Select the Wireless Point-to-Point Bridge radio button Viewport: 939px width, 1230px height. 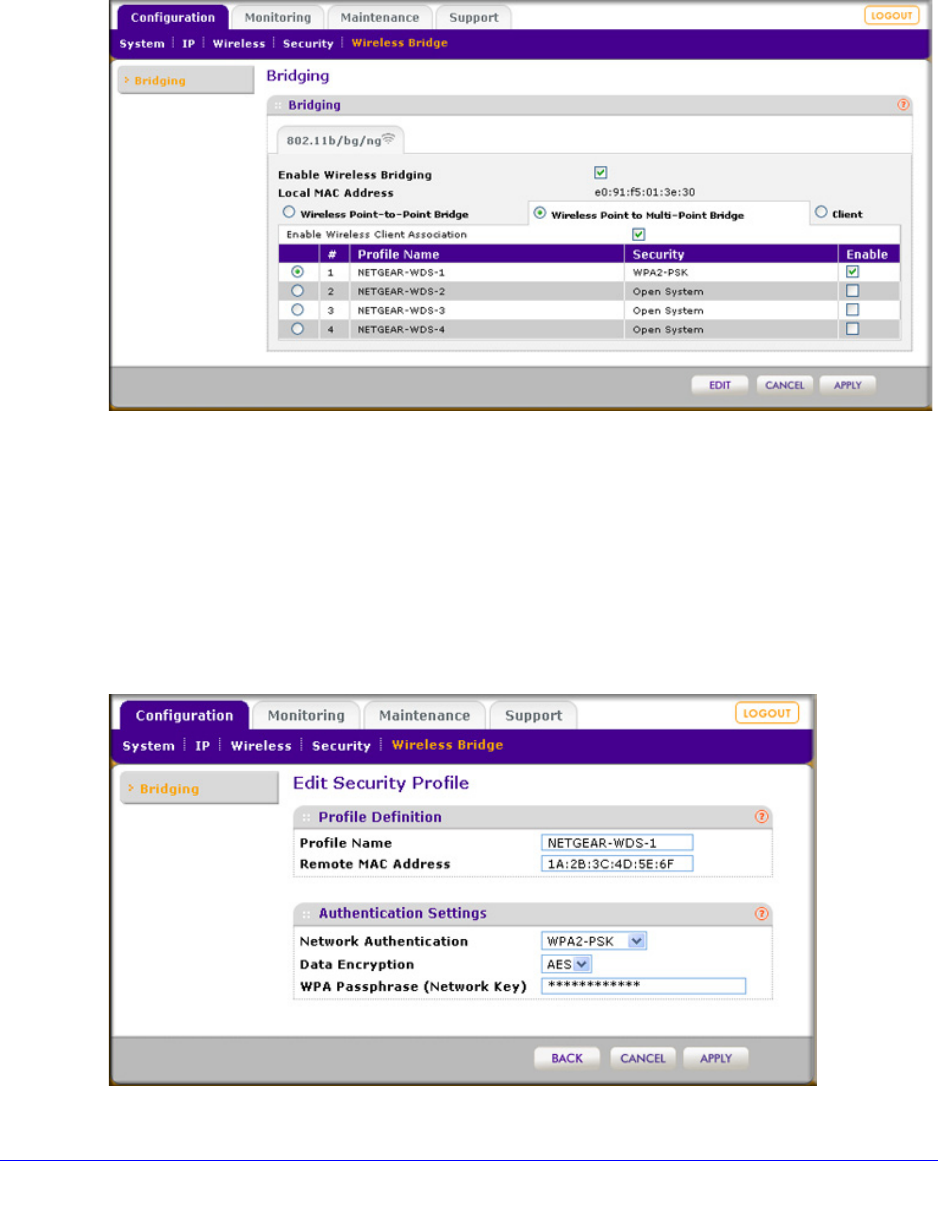tap(289, 213)
